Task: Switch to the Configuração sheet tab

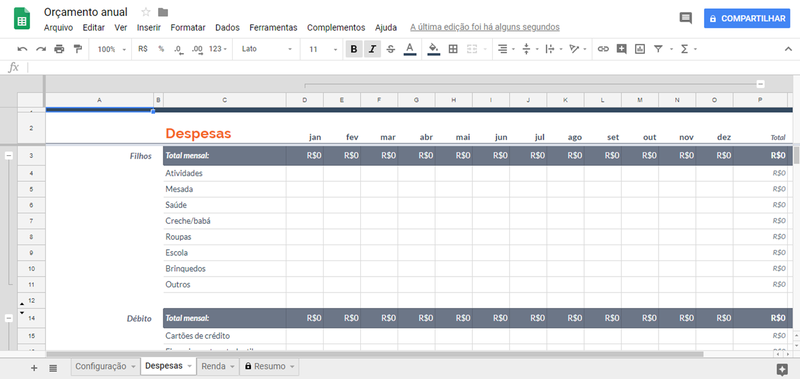Action: (x=106, y=366)
